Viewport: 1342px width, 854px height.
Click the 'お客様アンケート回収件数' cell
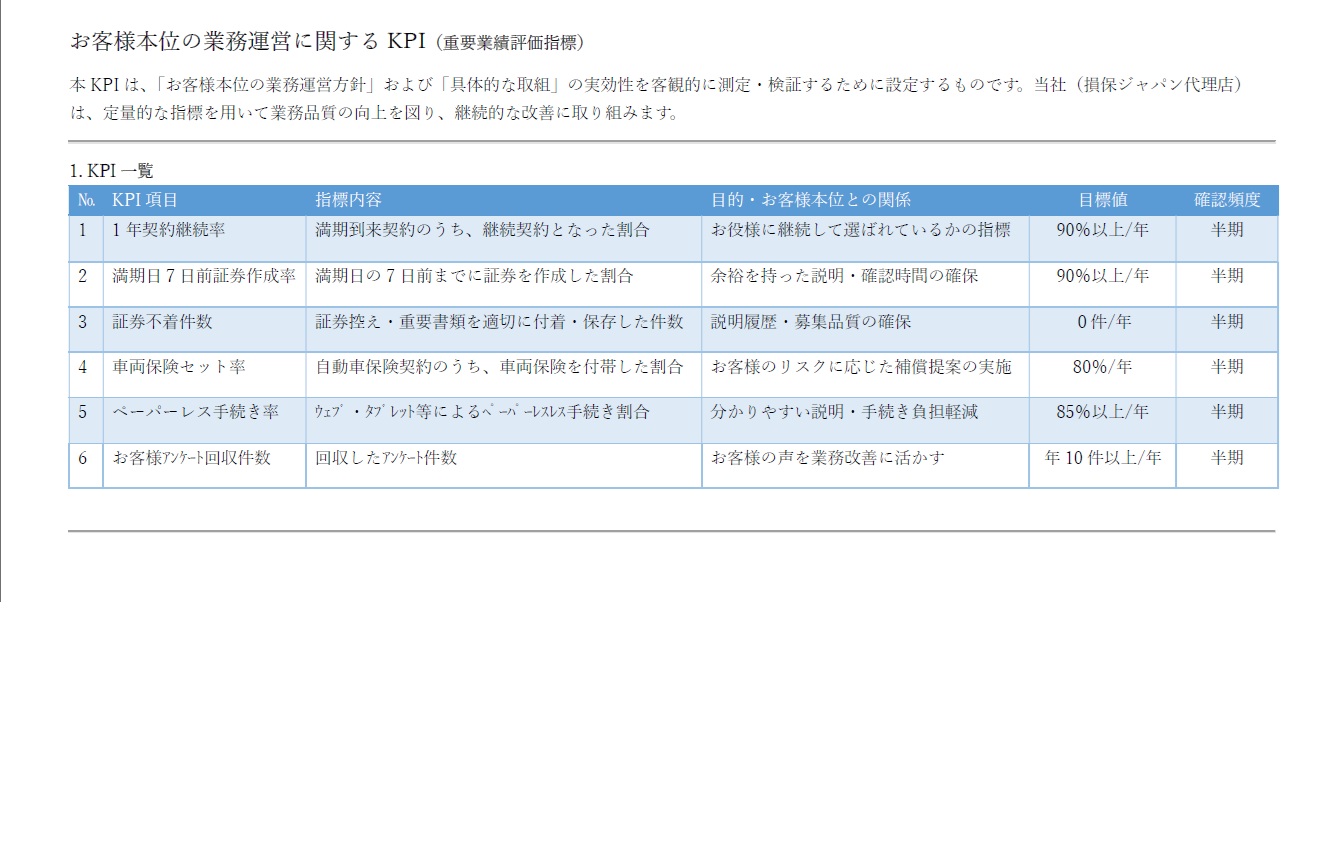[x=191, y=459]
